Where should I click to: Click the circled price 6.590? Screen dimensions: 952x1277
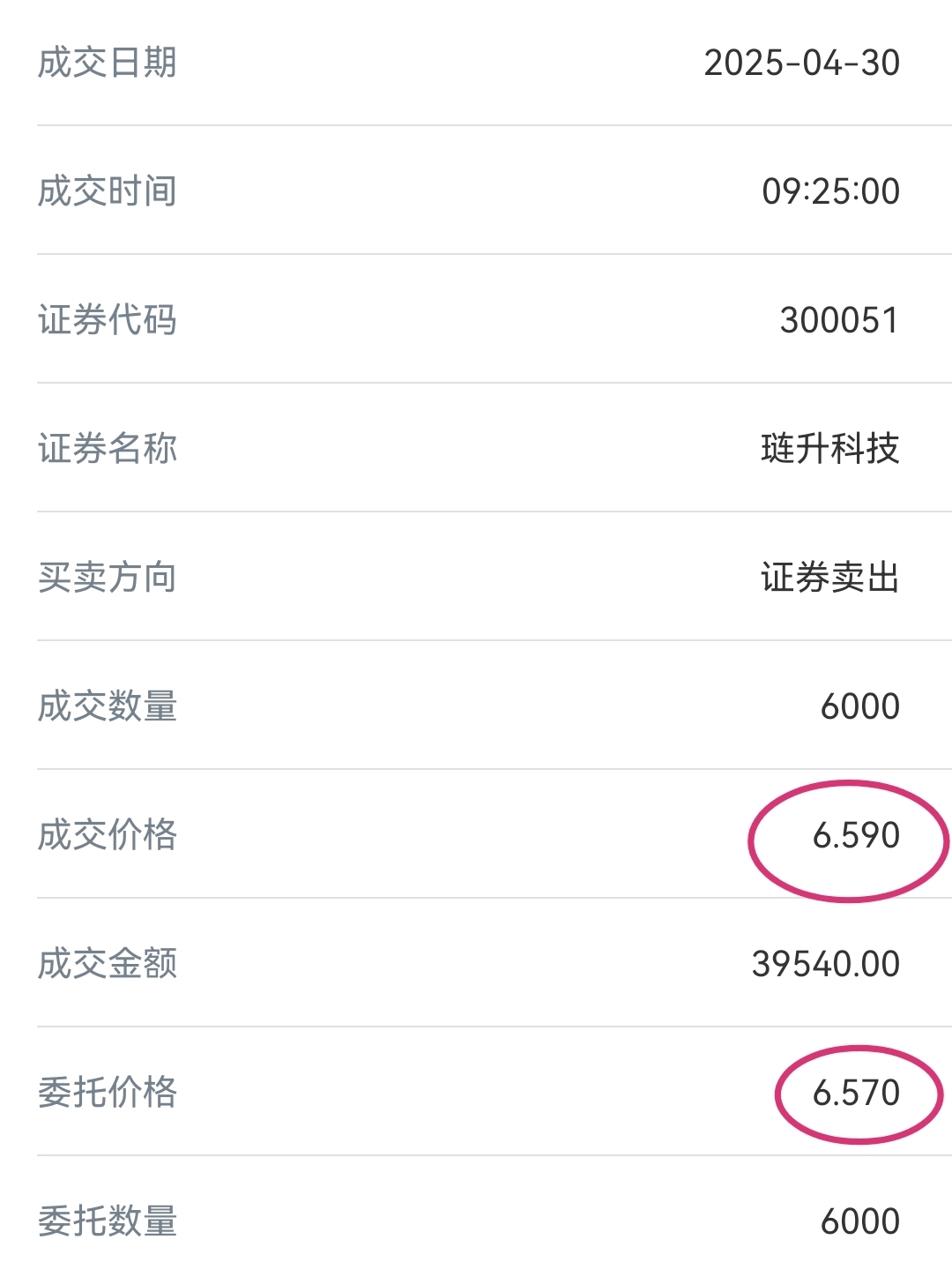(x=856, y=835)
